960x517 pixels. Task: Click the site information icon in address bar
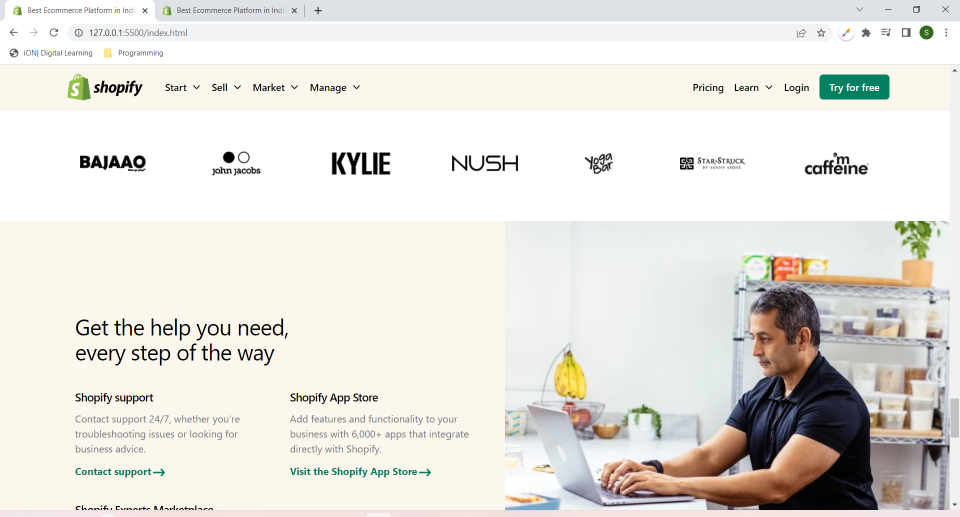click(x=78, y=32)
